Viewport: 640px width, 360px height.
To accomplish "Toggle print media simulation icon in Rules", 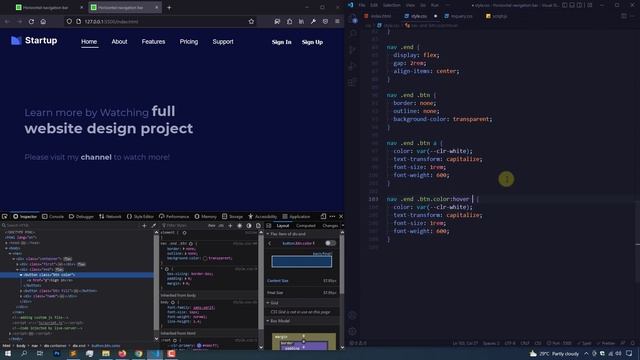I will [x=258, y=225].
